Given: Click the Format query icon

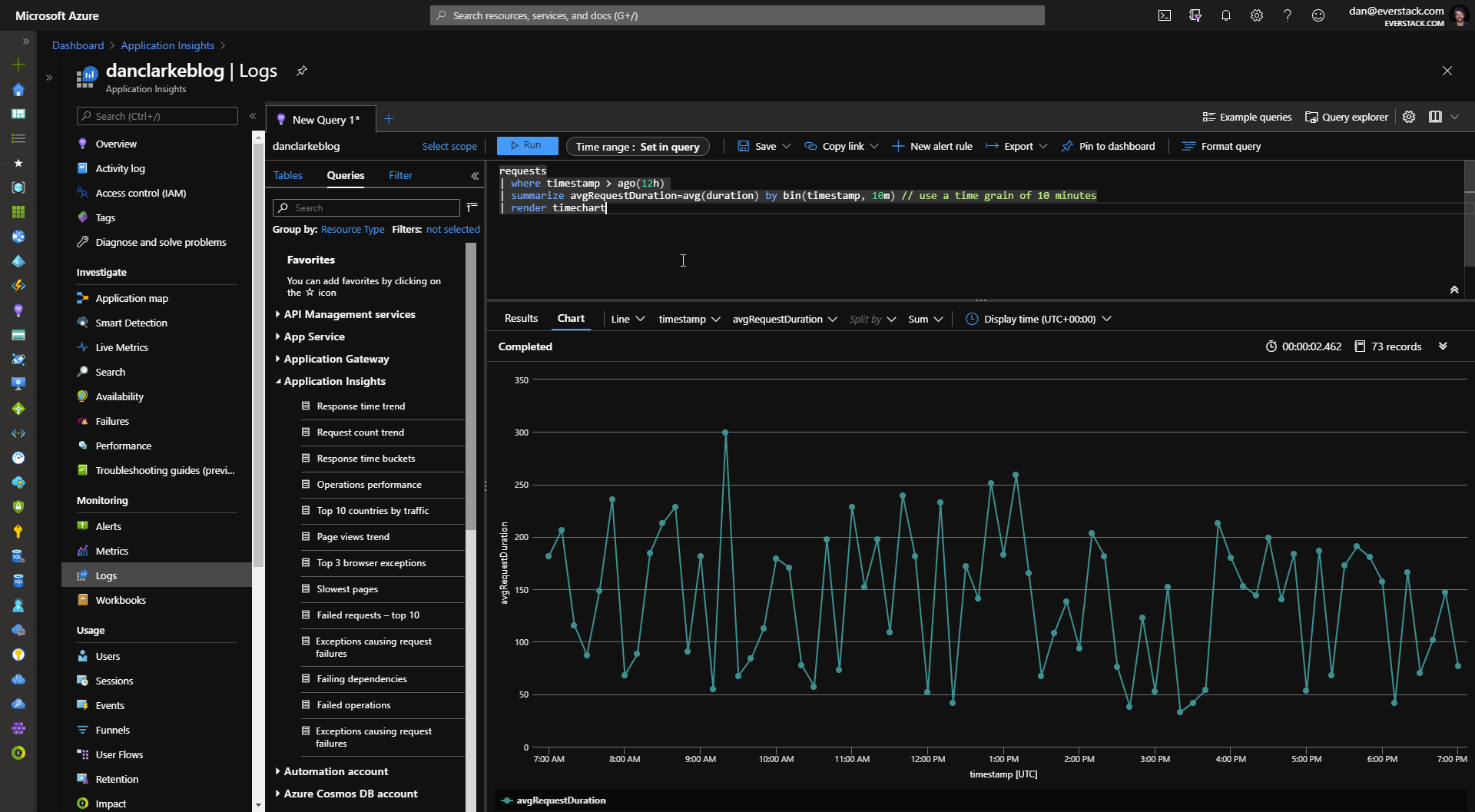Looking at the screenshot, I should (x=1188, y=146).
